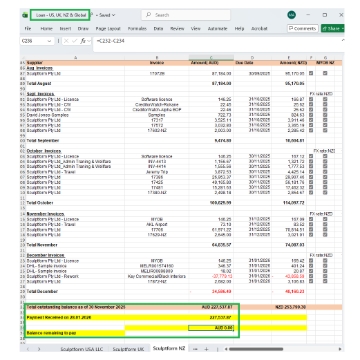Viewport: 360px width, 360px height.
Task: Open the Comments pane button
Action: (x=303, y=29)
